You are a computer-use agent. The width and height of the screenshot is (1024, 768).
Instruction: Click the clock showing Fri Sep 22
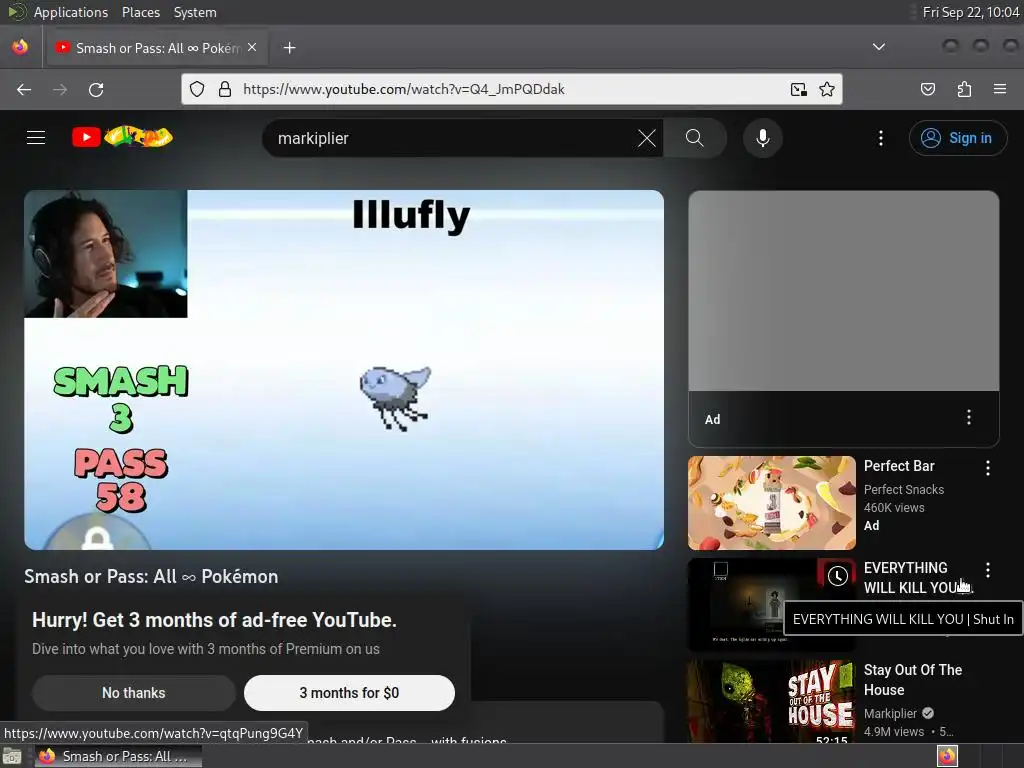point(970,12)
